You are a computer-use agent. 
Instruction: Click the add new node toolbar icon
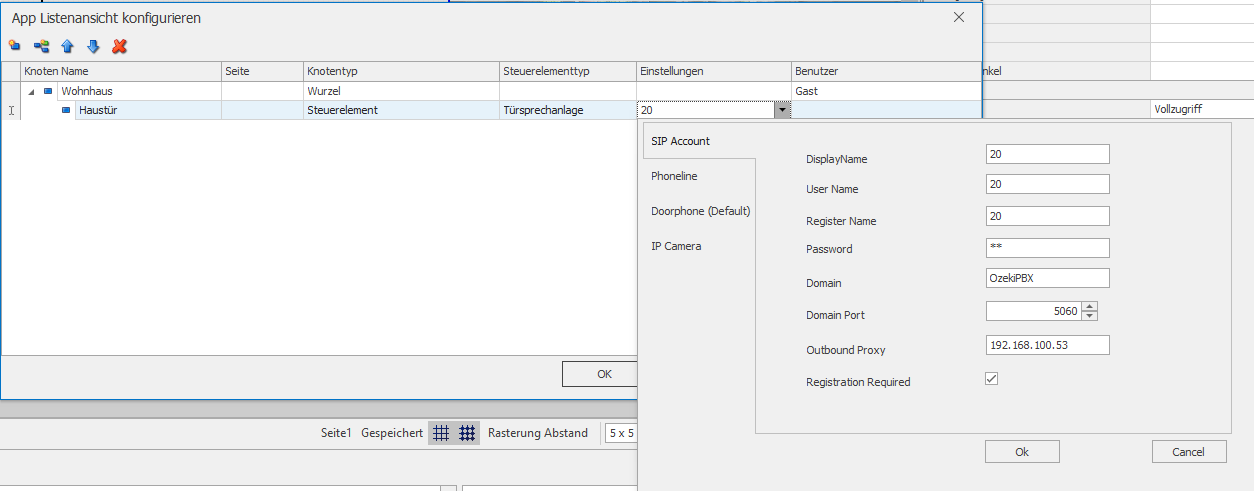pyautogui.click(x=14, y=46)
